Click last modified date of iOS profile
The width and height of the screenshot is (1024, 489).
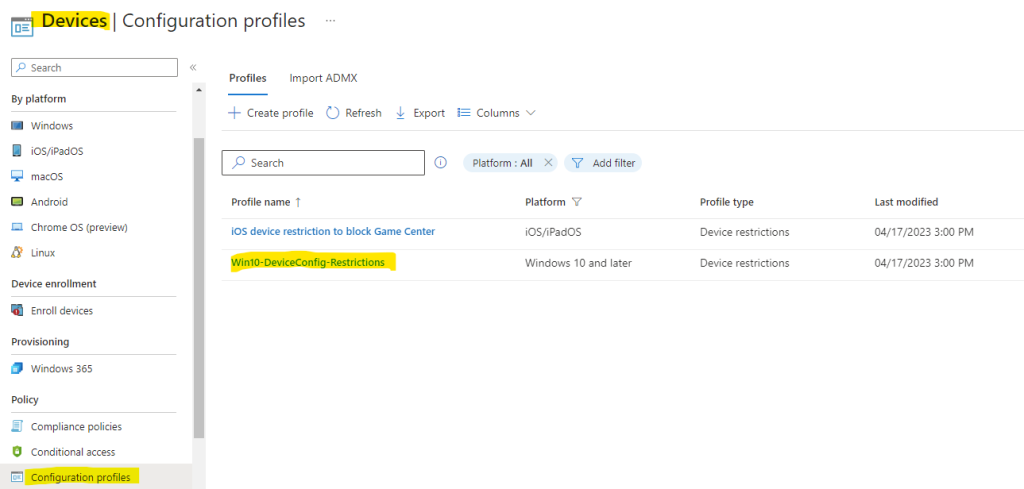924,231
